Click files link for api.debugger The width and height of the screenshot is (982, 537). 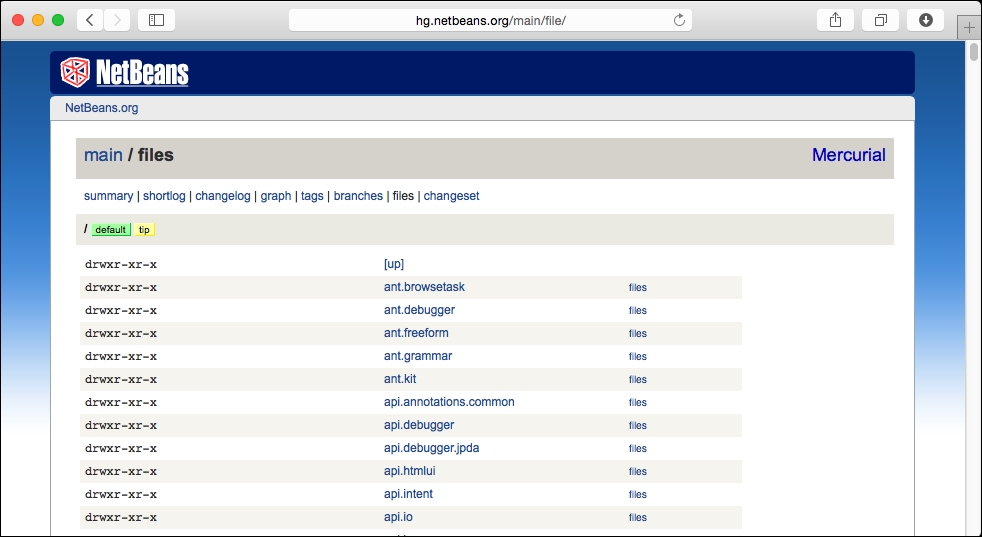pyautogui.click(x=638, y=425)
